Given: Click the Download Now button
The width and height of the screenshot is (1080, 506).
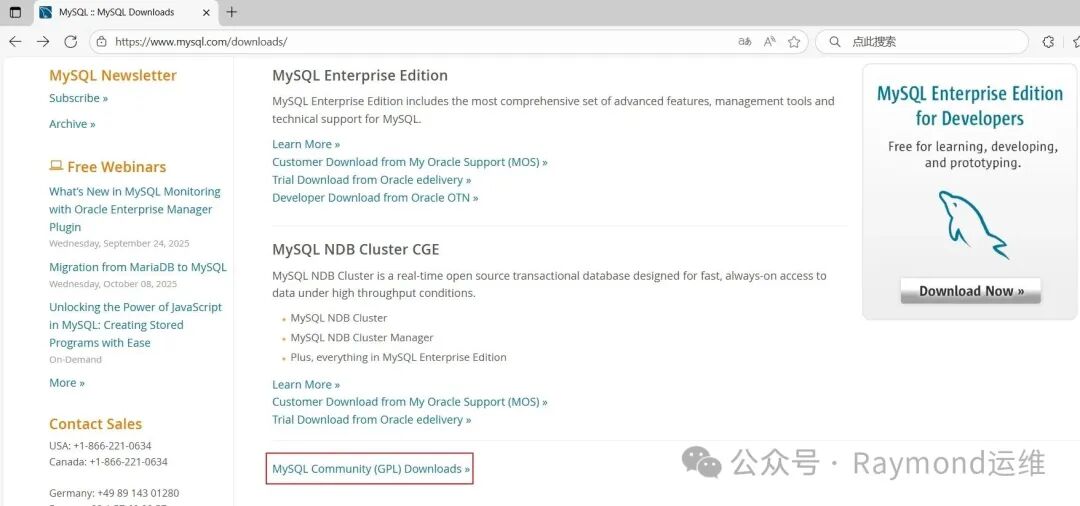Looking at the screenshot, I should point(970,291).
